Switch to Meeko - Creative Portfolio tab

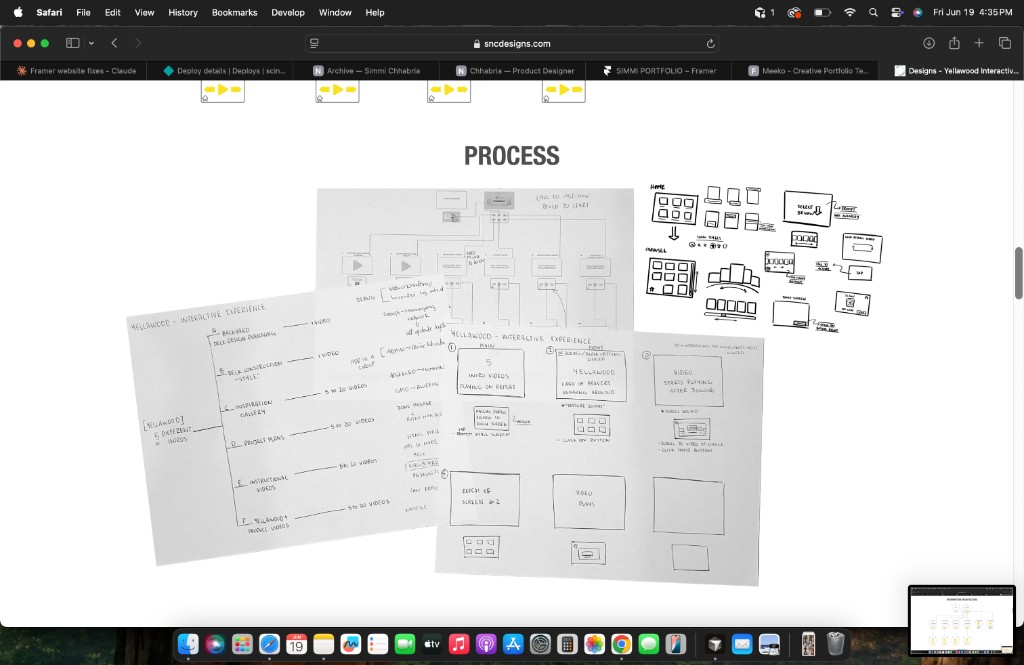(x=808, y=71)
